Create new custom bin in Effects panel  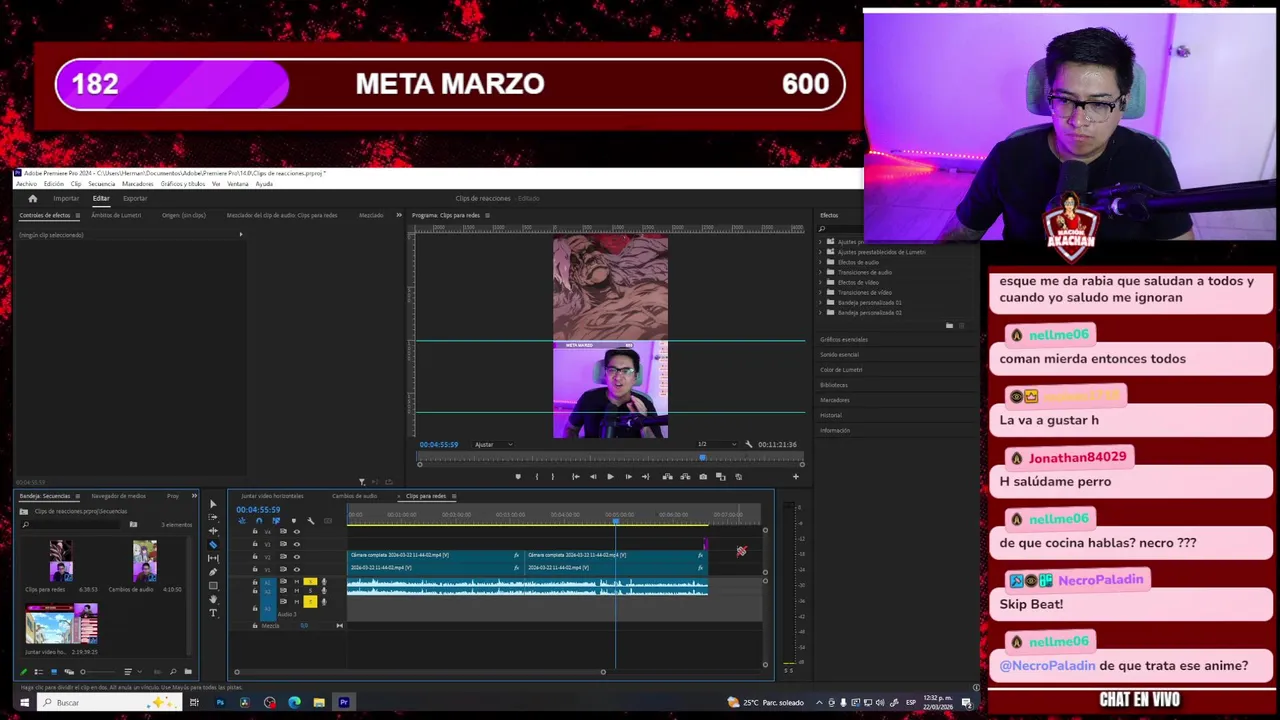[x=949, y=325]
